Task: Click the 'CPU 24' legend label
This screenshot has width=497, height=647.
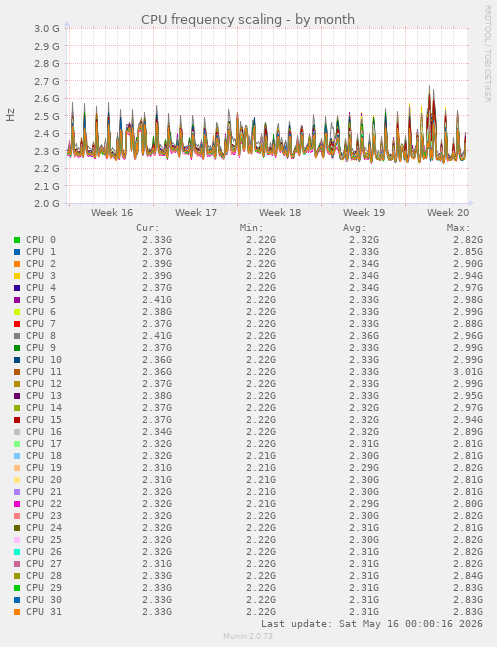Action: 44,528
